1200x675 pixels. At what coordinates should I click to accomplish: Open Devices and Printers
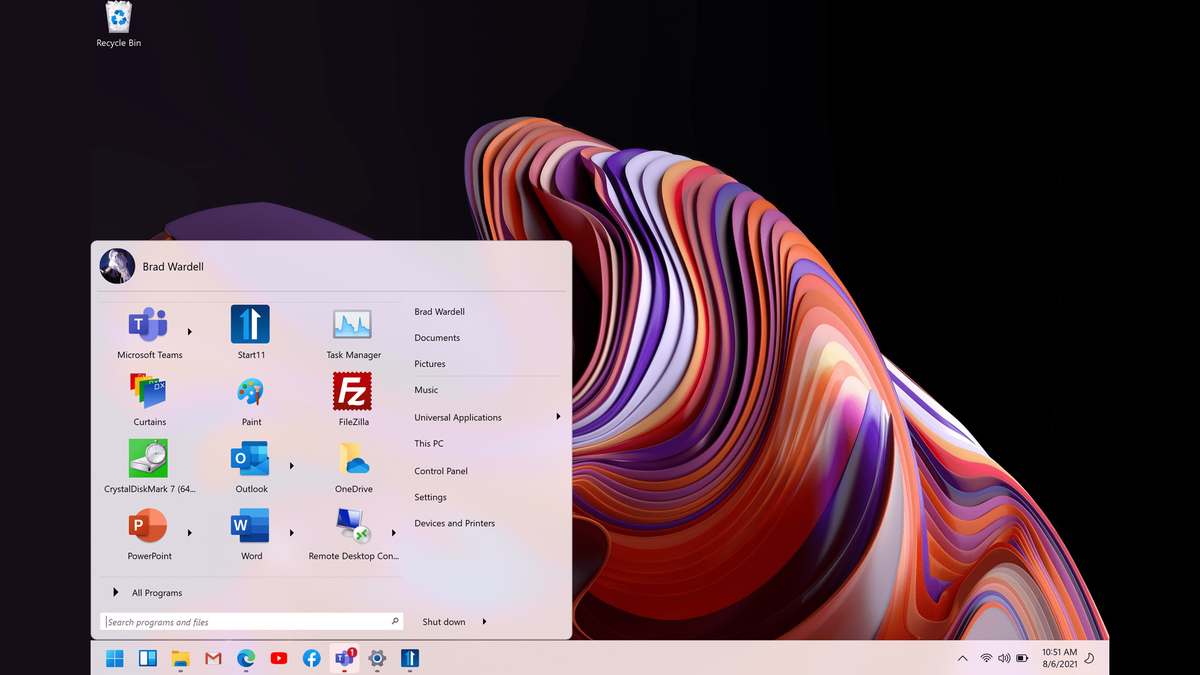coord(455,523)
